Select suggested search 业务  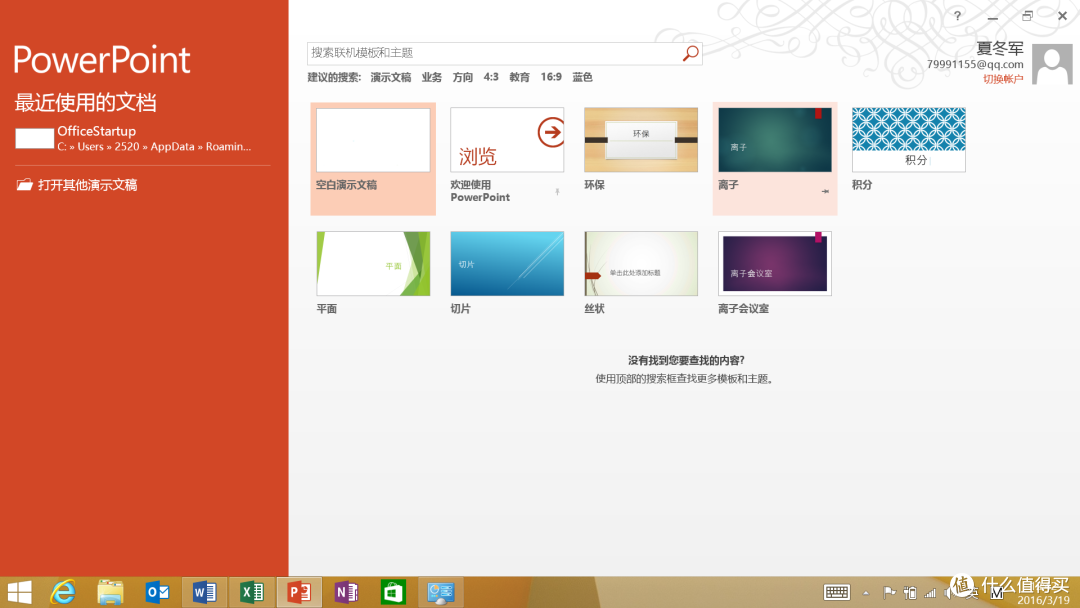(432, 77)
